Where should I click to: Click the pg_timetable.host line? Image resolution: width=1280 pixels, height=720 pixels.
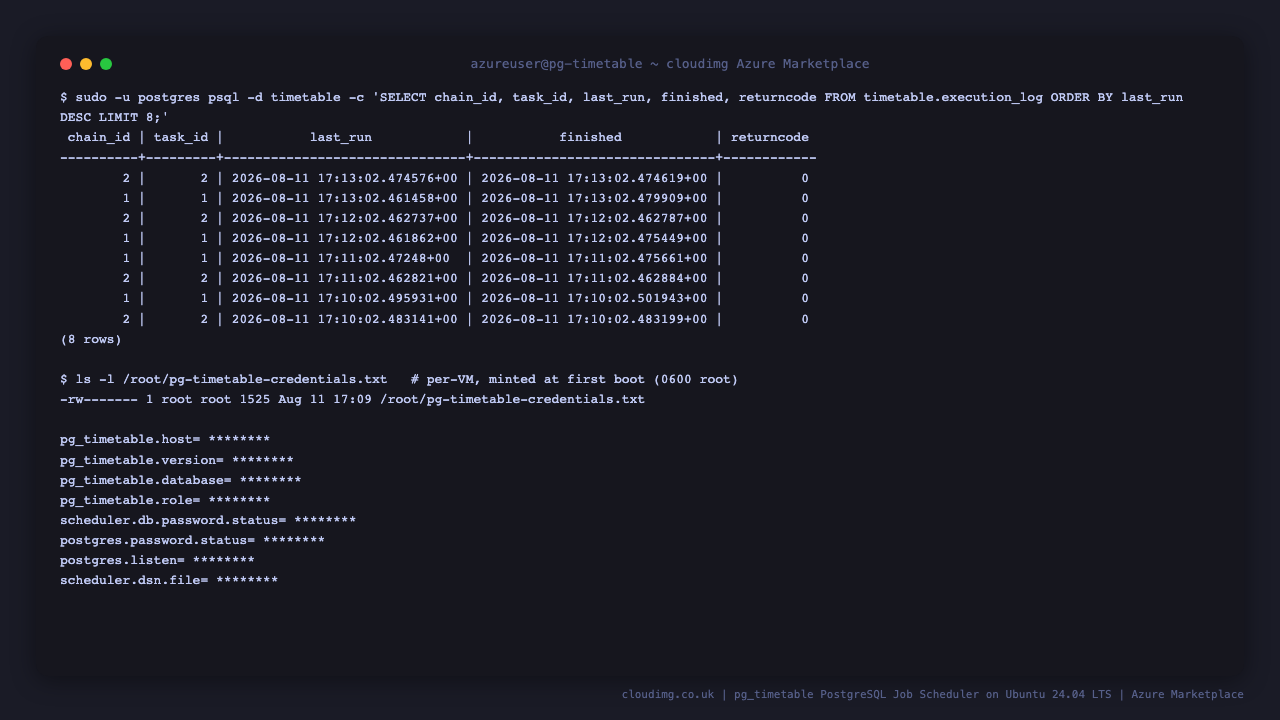(x=165, y=440)
